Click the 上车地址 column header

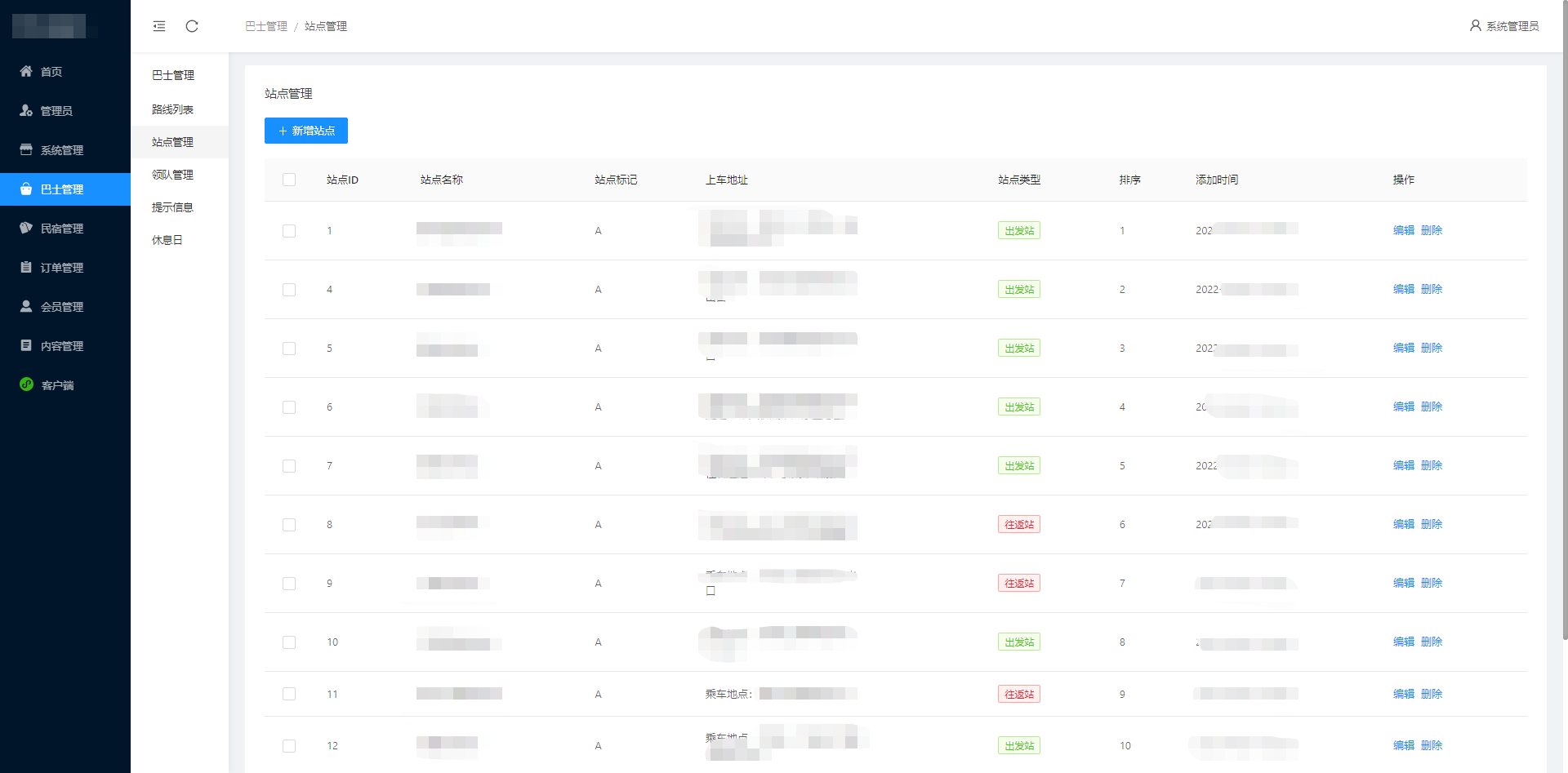click(727, 180)
